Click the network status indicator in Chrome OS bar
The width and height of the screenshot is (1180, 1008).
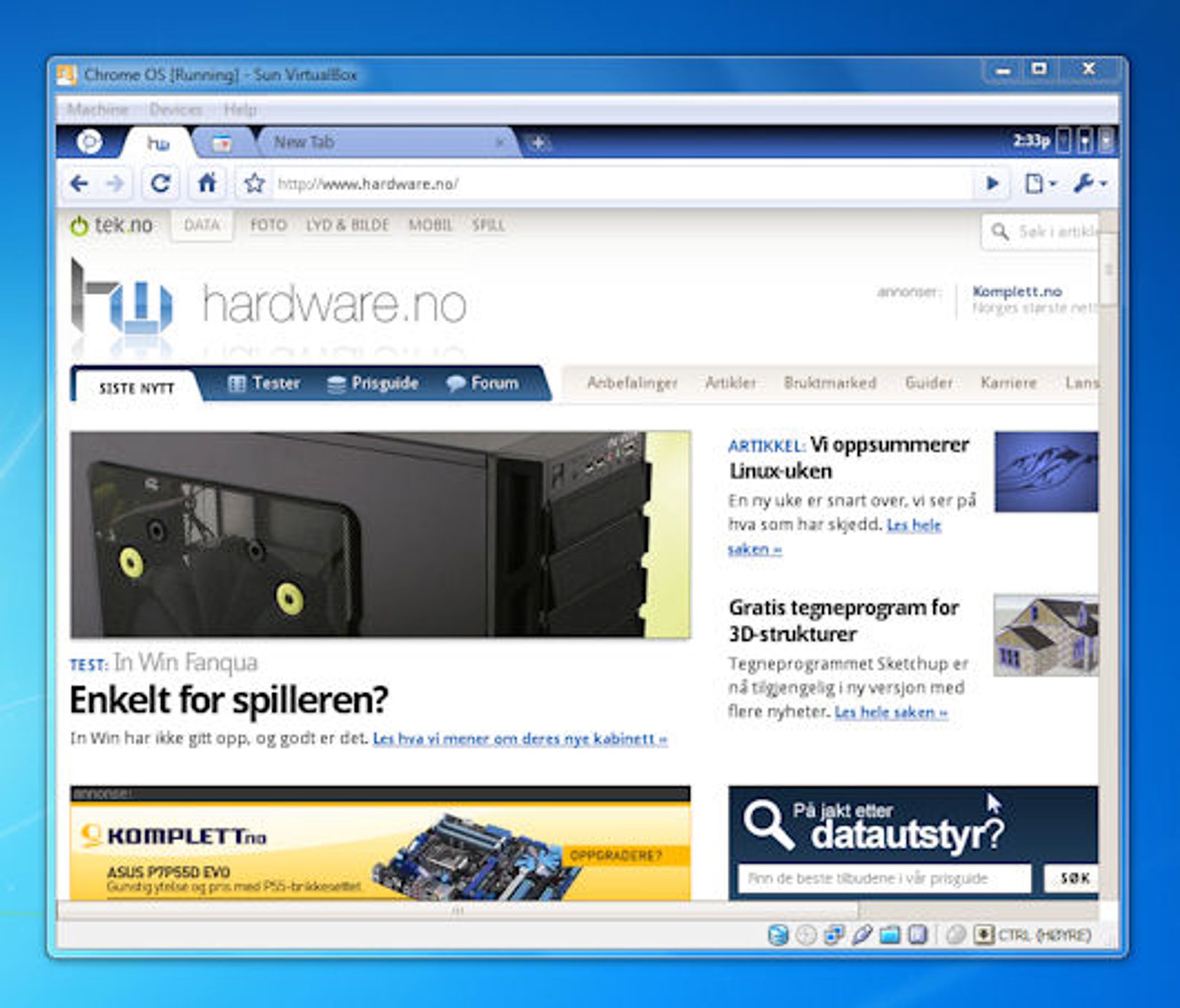click(x=1085, y=142)
